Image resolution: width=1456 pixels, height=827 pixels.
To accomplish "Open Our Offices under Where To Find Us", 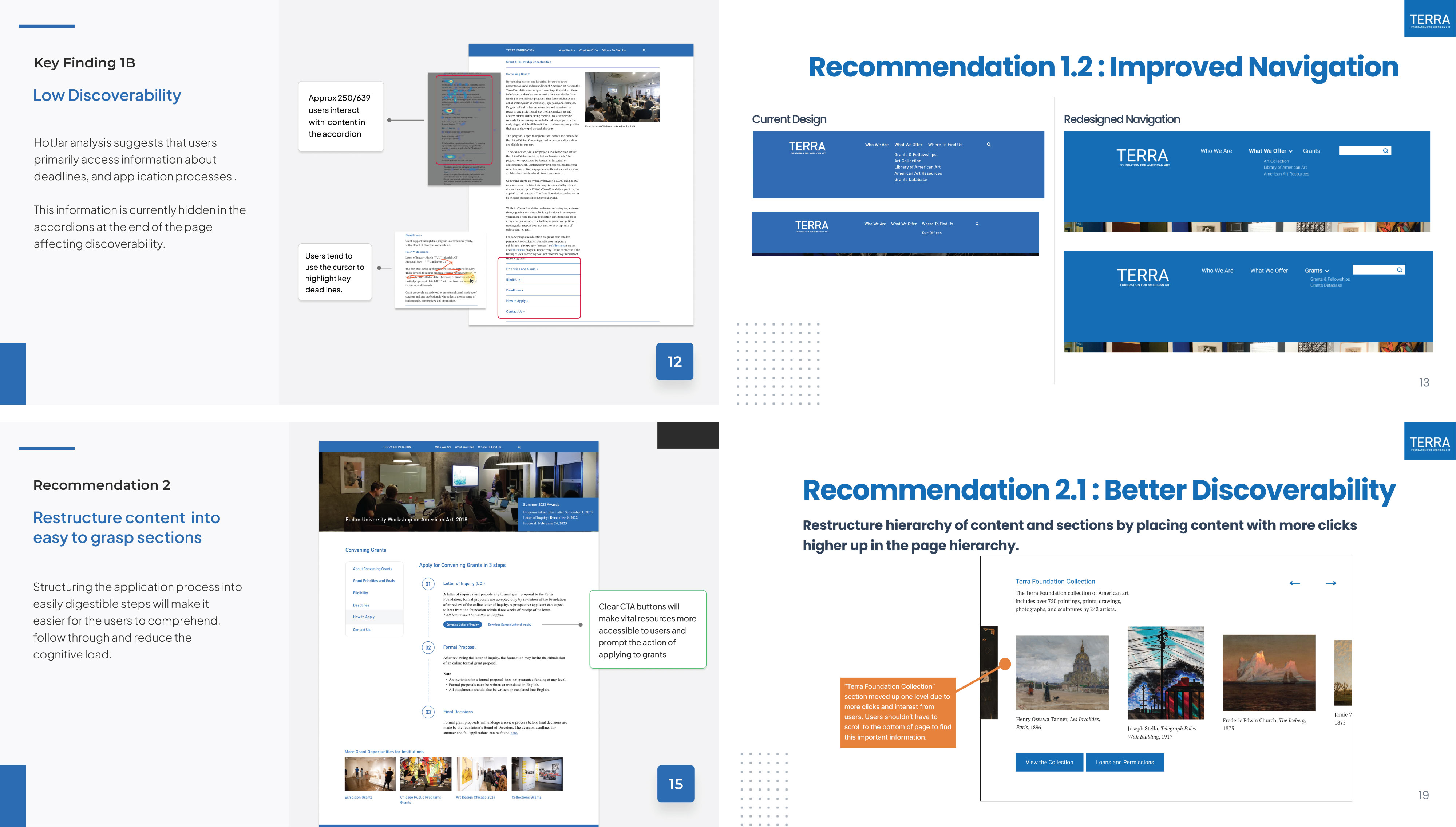I will 931,233.
